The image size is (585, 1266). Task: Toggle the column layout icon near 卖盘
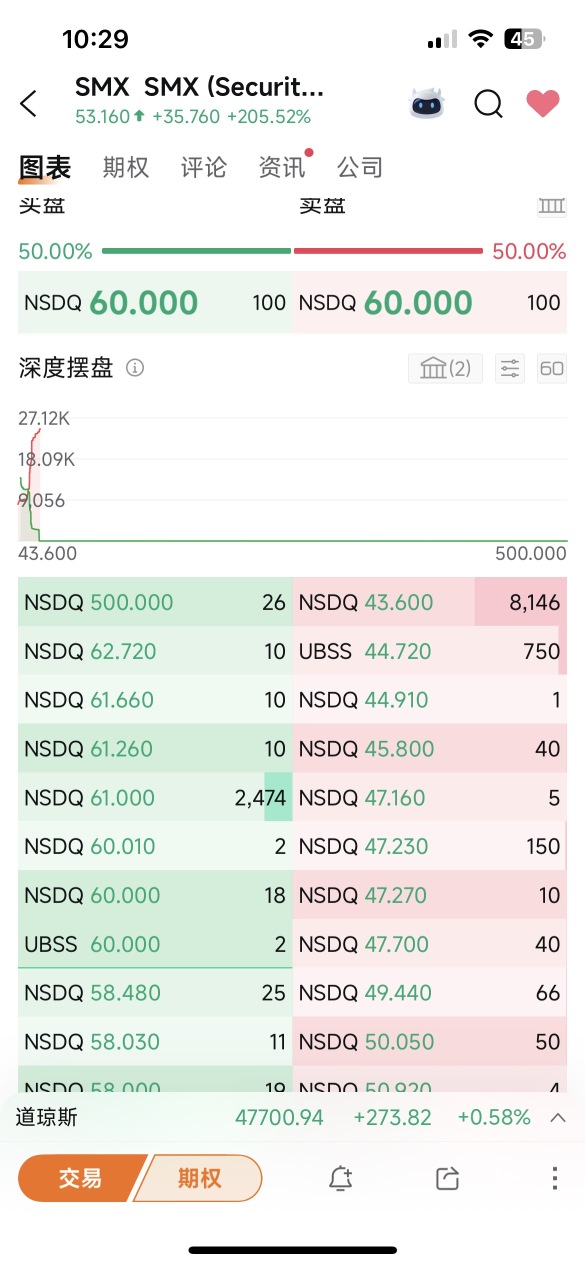(552, 206)
